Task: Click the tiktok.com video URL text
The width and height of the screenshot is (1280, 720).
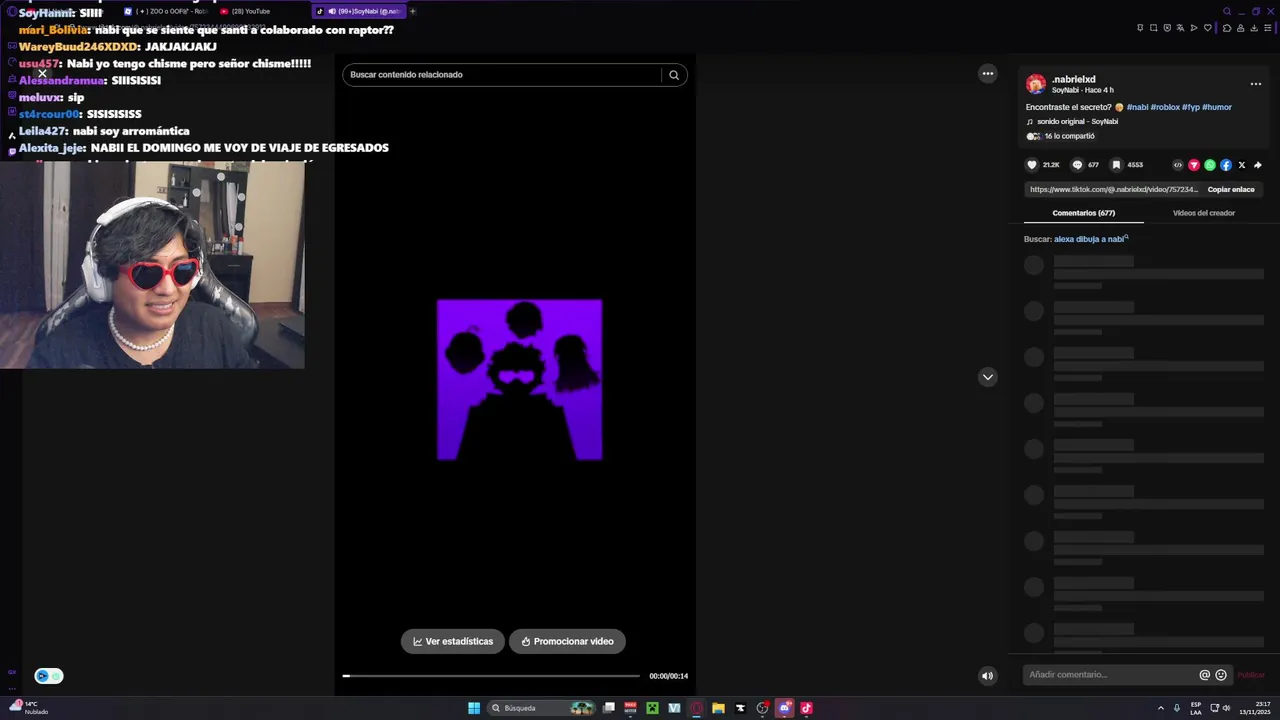Action: pos(1113,189)
